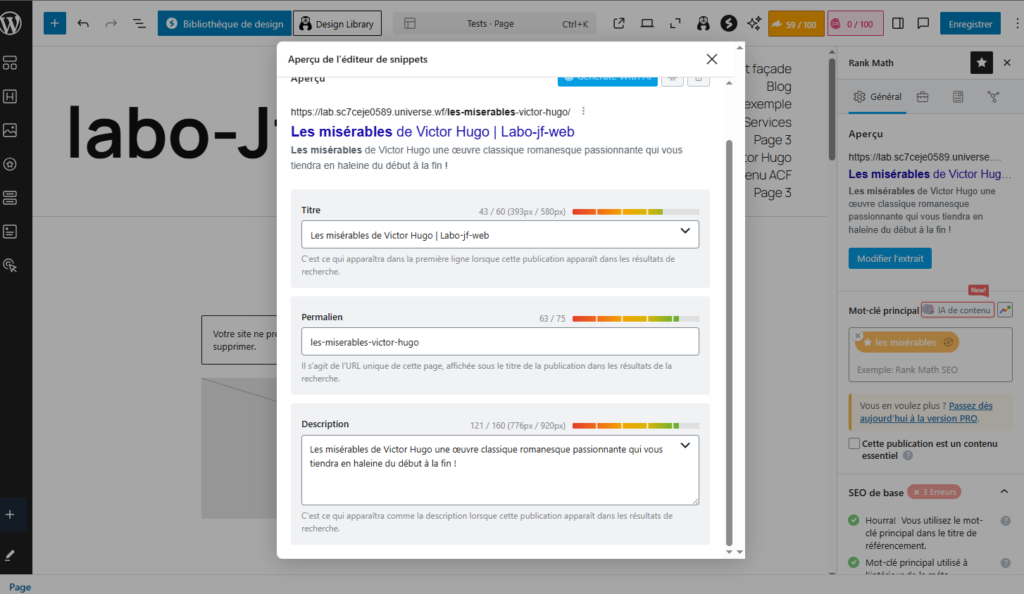Click the image icon in left sidebar
Screen dimensions: 1024x594
coord(10,130)
